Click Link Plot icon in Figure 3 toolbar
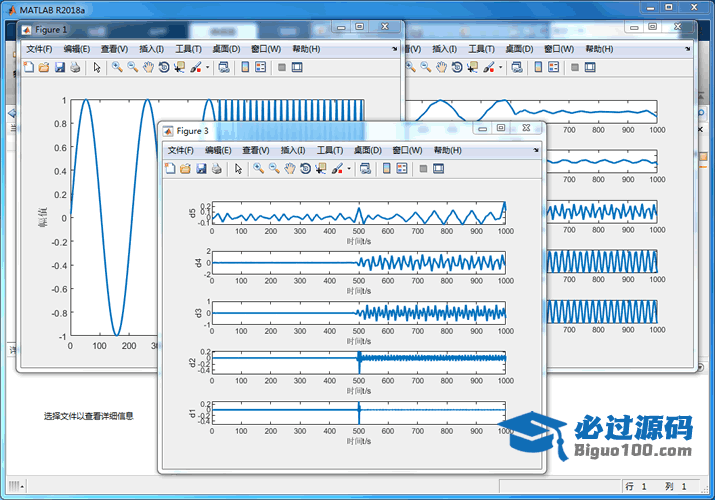 [x=365, y=169]
